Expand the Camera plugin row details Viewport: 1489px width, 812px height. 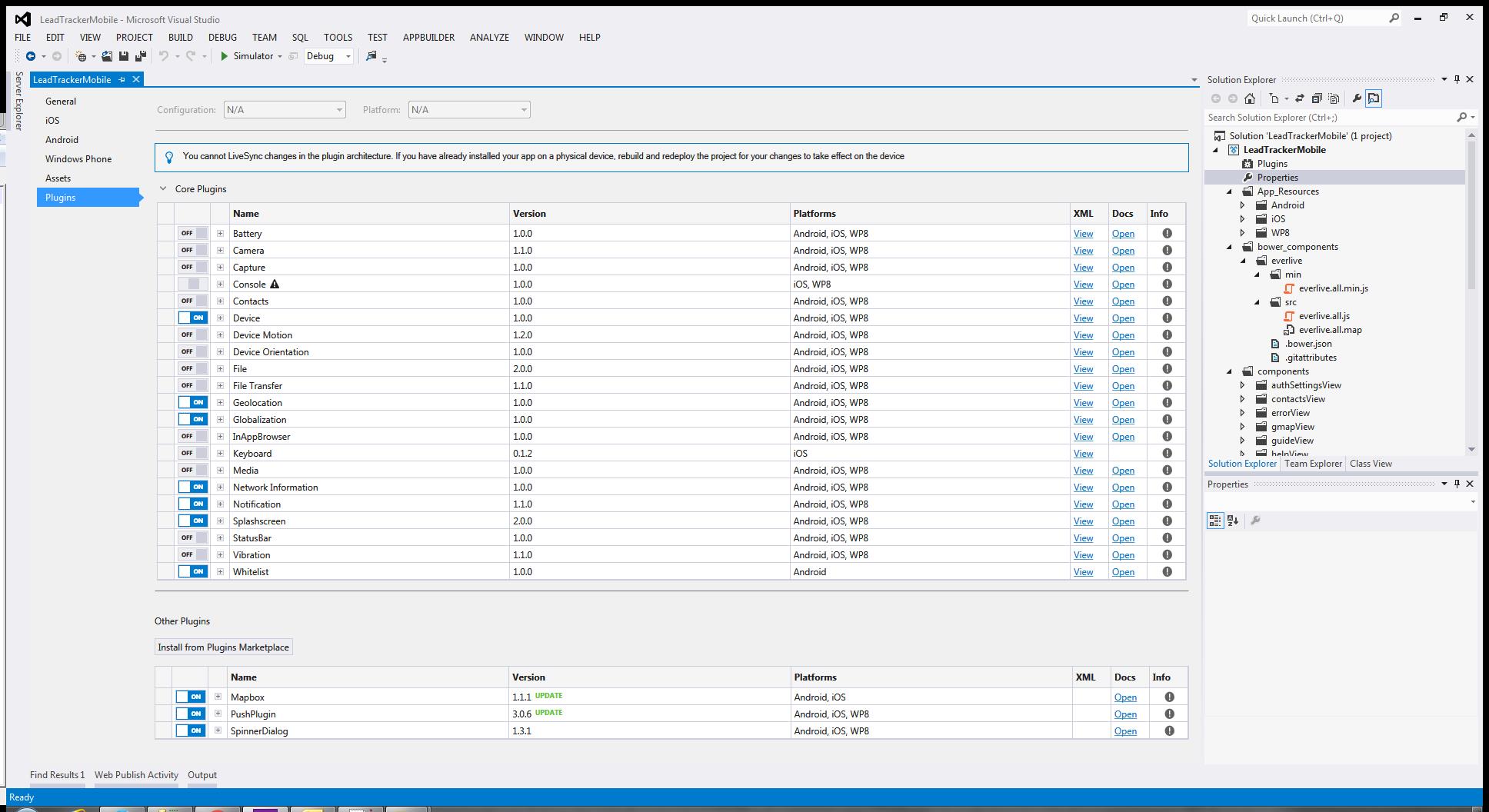click(220, 250)
